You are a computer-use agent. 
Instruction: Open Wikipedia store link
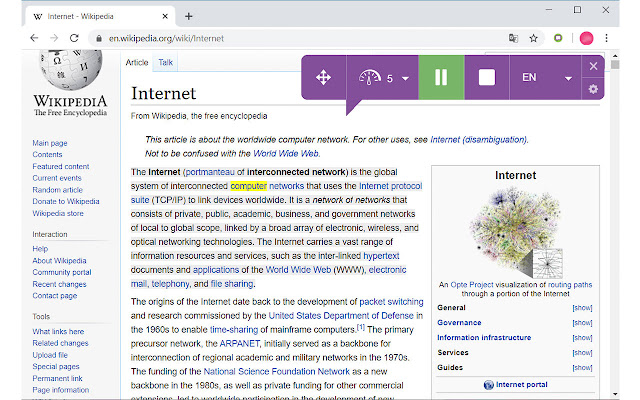pos(58,213)
